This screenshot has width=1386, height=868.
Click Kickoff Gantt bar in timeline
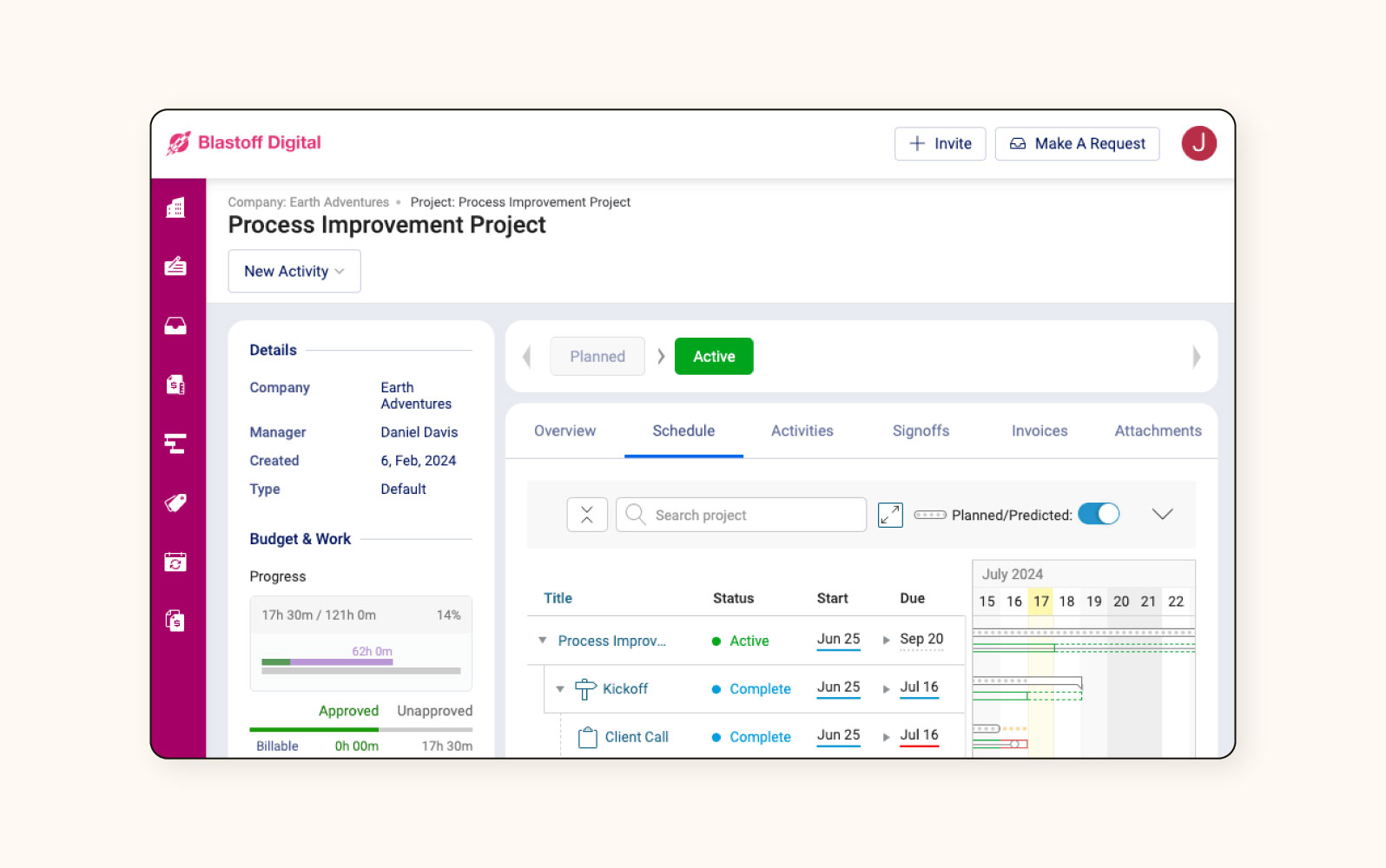pos(1026,688)
